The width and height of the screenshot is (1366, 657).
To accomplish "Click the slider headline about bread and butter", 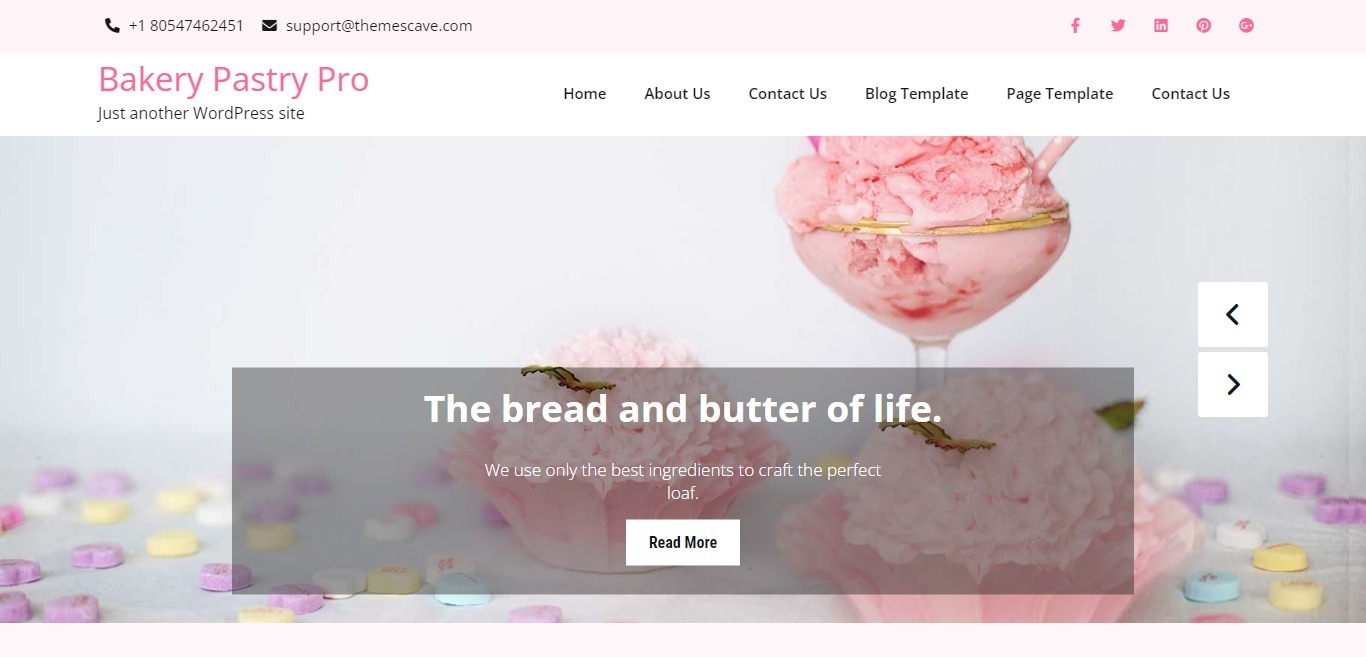I will tap(683, 409).
